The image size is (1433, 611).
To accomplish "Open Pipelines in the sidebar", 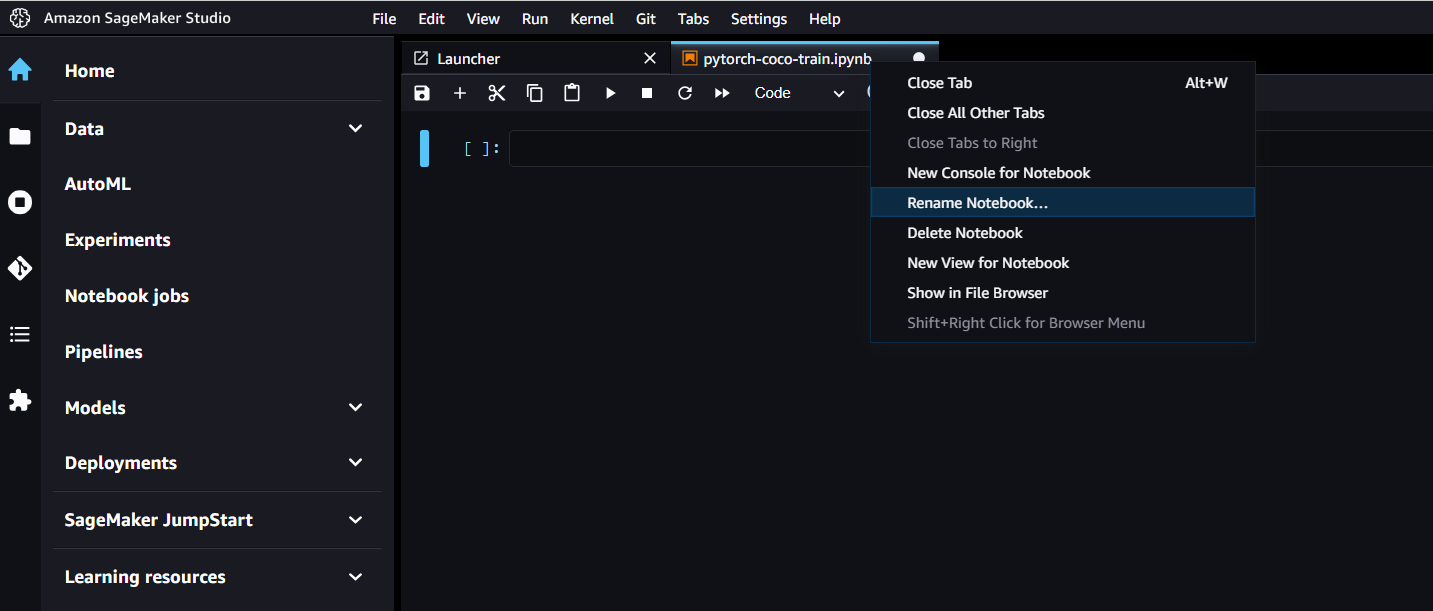I will (103, 352).
